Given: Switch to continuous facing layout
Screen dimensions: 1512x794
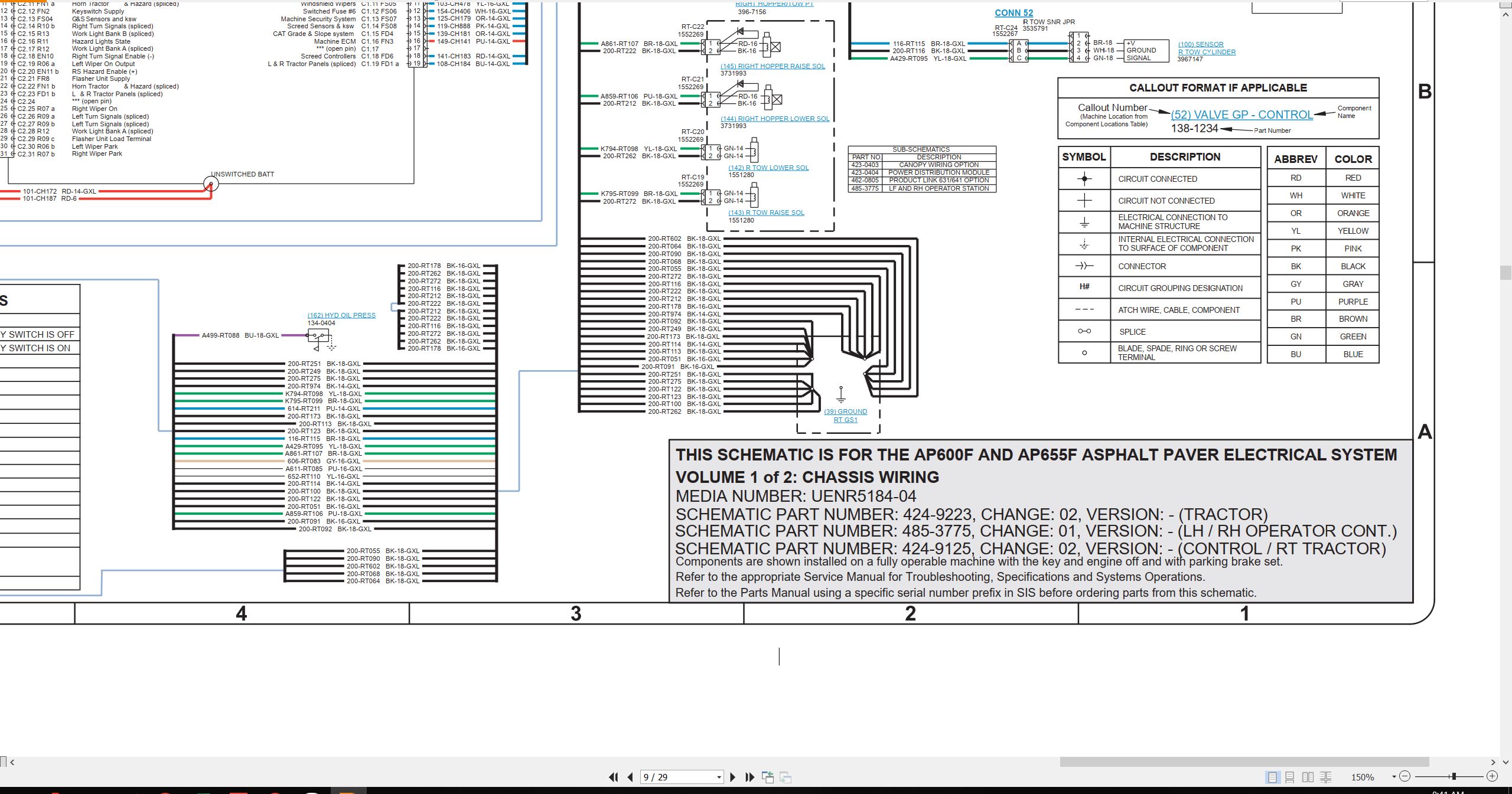Looking at the screenshot, I should [1326, 777].
